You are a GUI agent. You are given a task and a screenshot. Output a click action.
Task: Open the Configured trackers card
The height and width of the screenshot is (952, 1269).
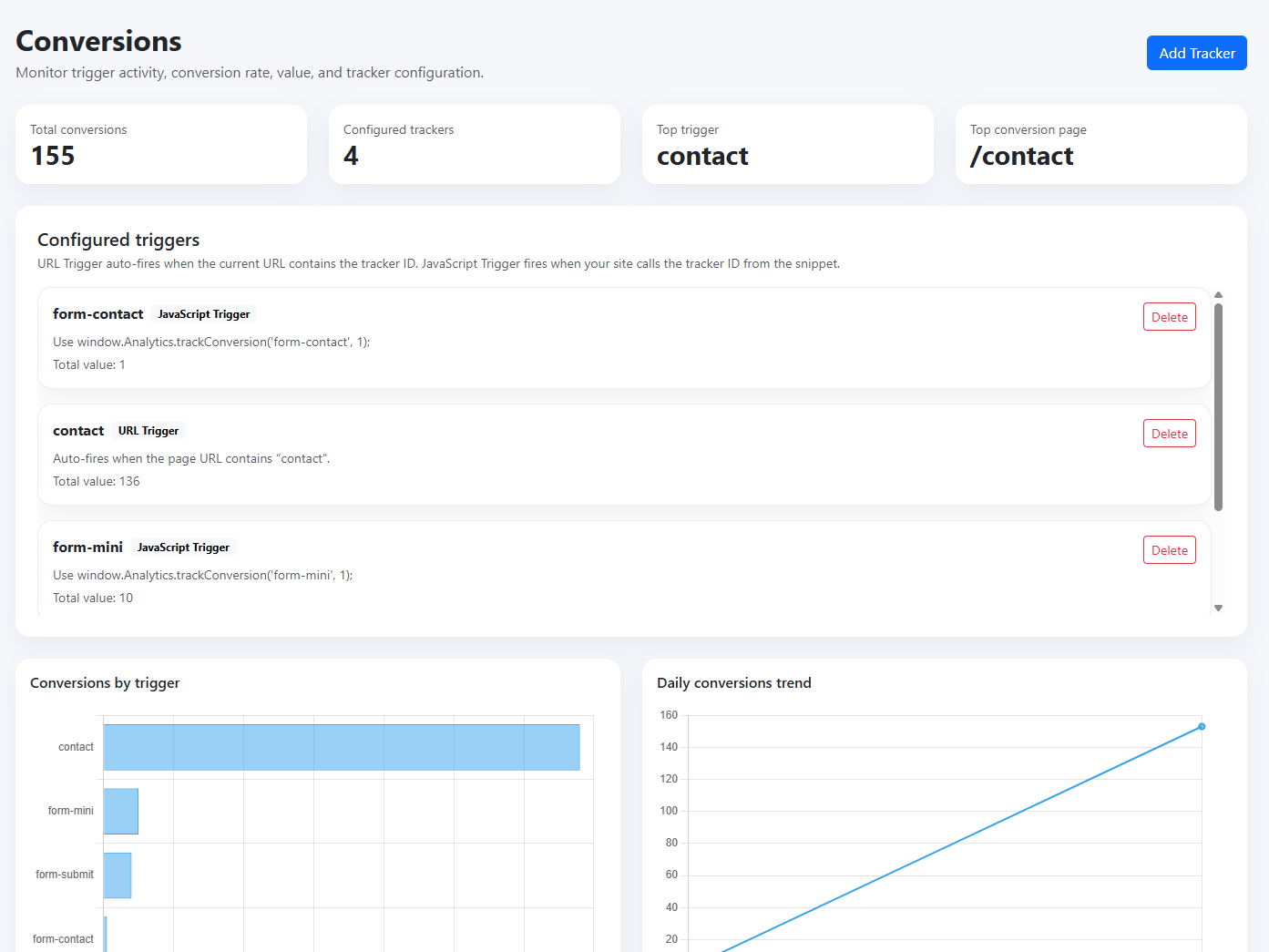tap(474, 145)
